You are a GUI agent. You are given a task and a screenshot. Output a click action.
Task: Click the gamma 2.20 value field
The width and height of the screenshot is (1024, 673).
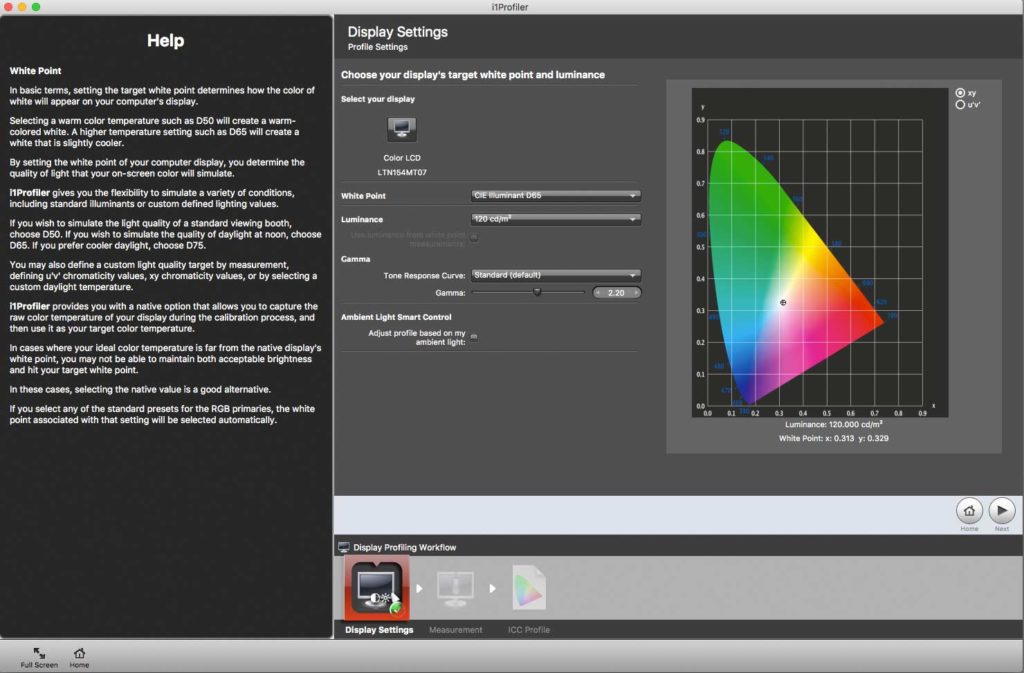(616, 293)
